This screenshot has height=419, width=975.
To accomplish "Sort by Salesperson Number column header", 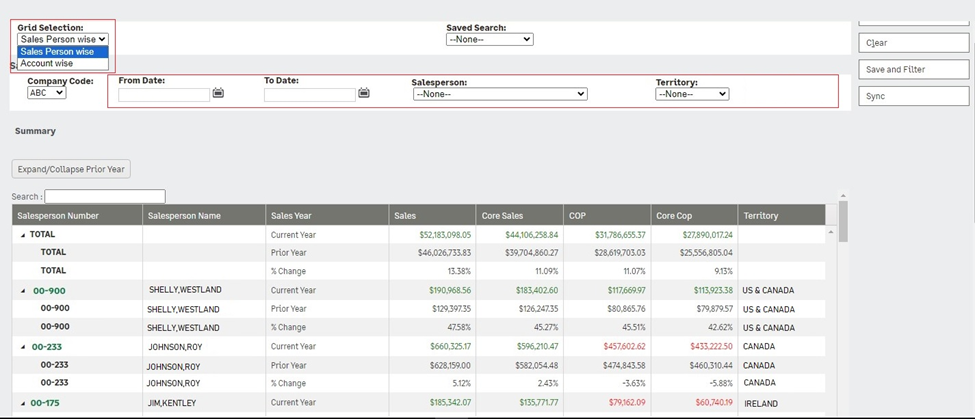I will coord(77,215).
